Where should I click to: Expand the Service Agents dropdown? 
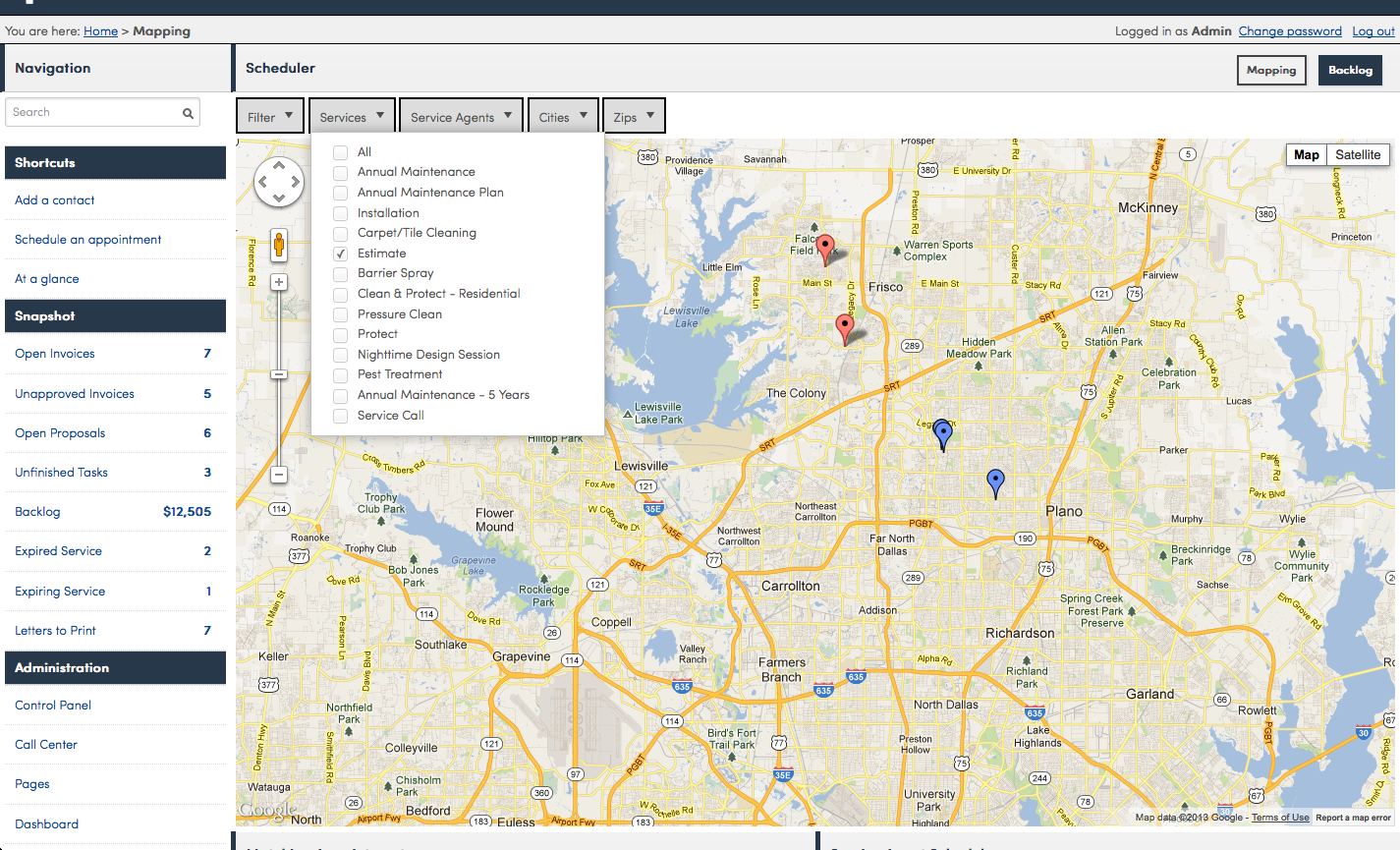(x=461, y=116)
